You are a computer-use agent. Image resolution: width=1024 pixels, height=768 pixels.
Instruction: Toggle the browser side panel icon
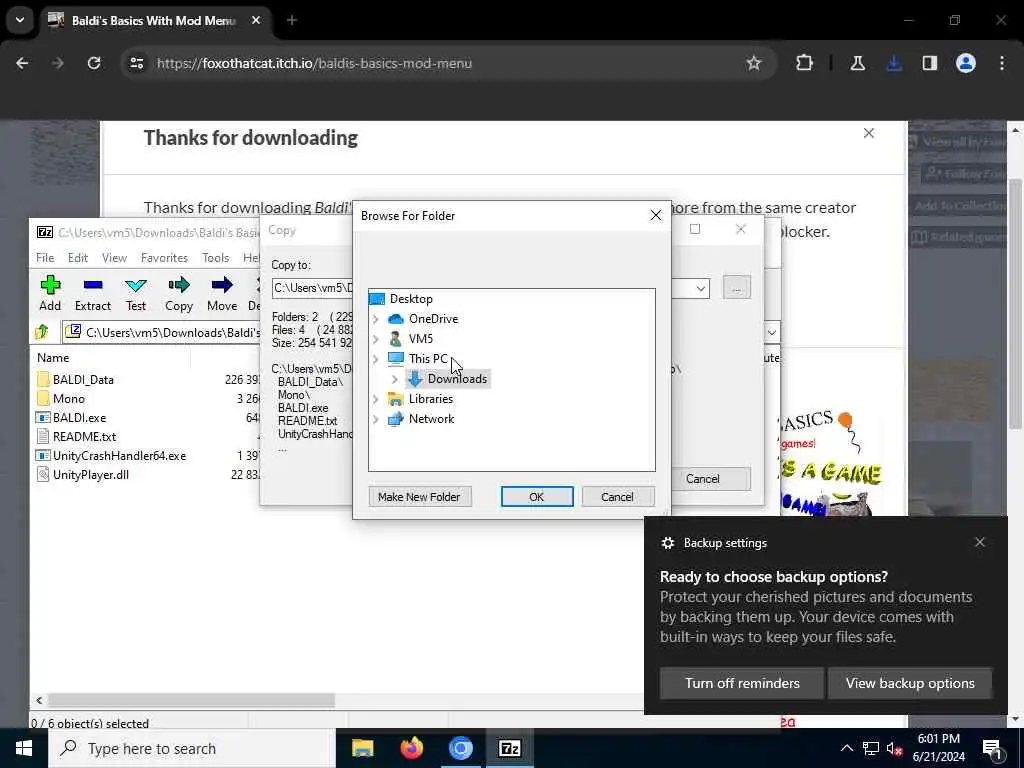click(x=930, y=63)
